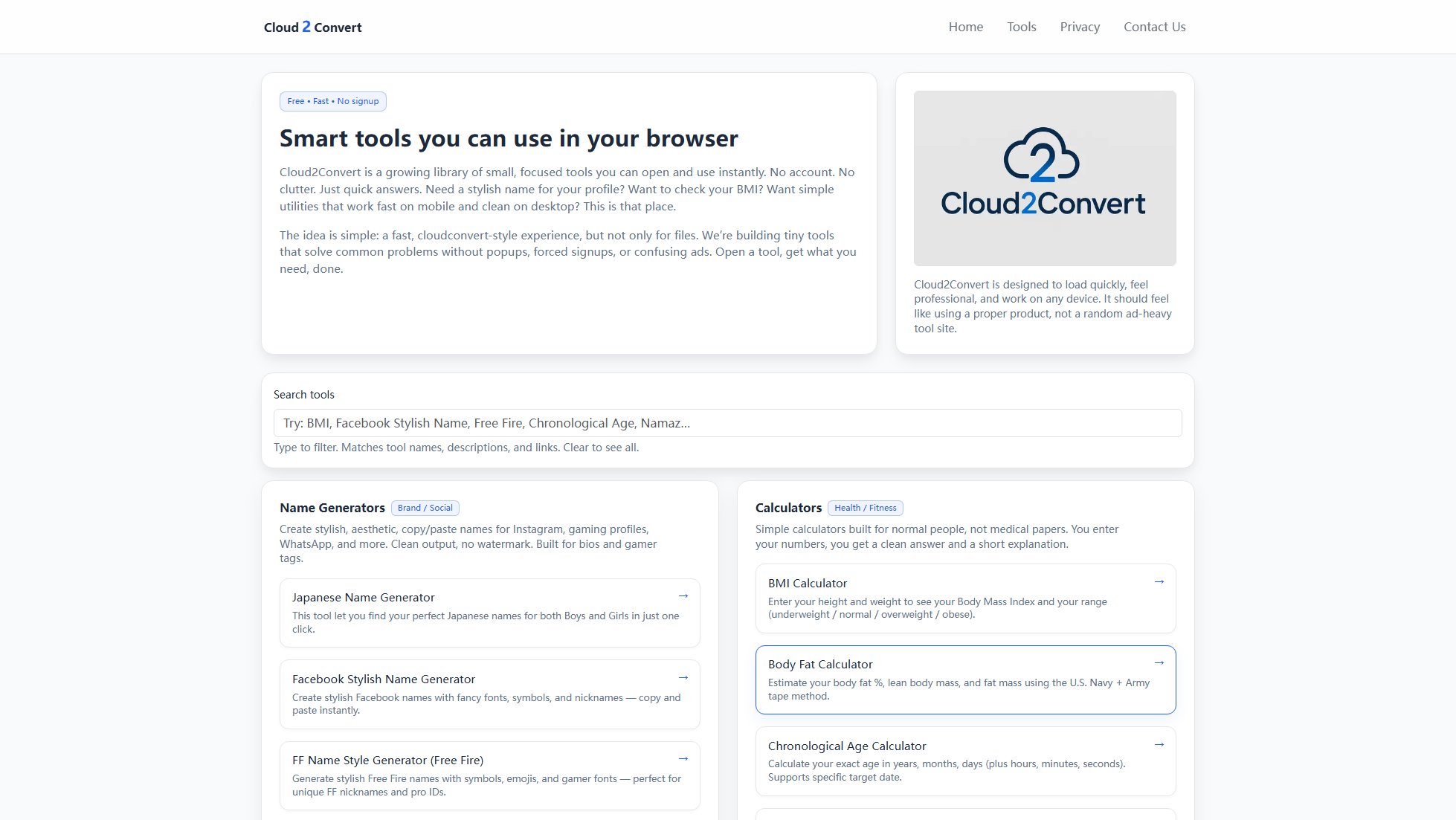Select the highlighted Body Fat Calculator card

965,679
